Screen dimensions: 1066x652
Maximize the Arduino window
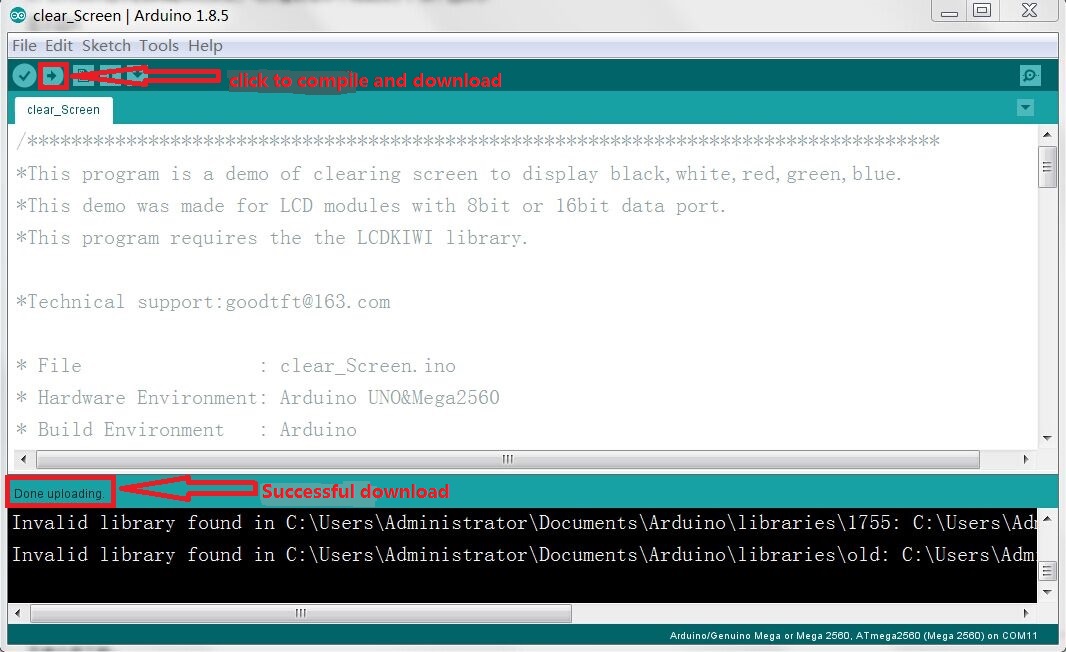pos(982,11)
